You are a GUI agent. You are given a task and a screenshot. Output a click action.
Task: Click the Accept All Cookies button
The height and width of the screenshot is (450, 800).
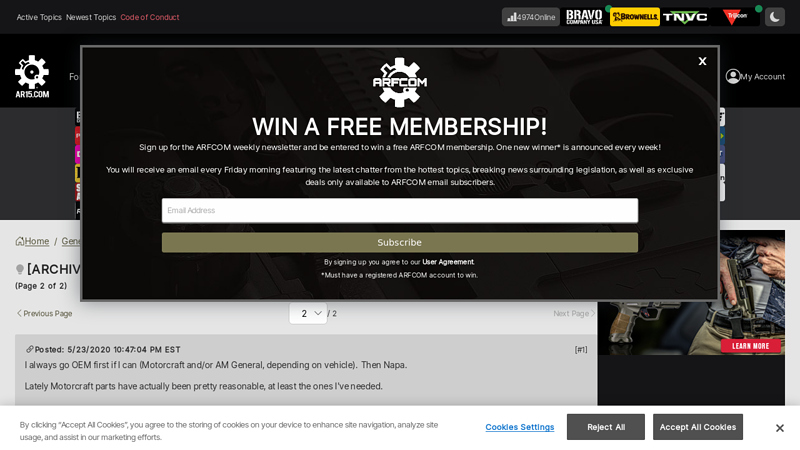(697, 427)
